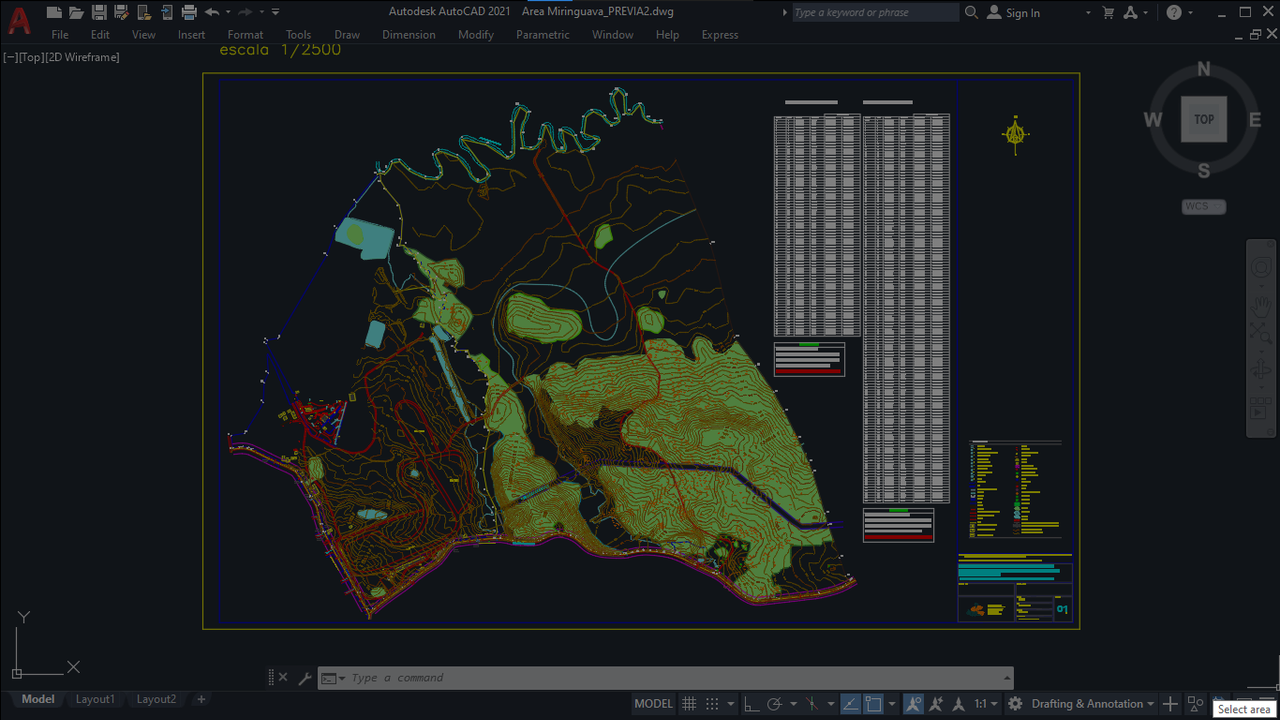
Task: Click in the keyword search field
Action: pos(875,13)
